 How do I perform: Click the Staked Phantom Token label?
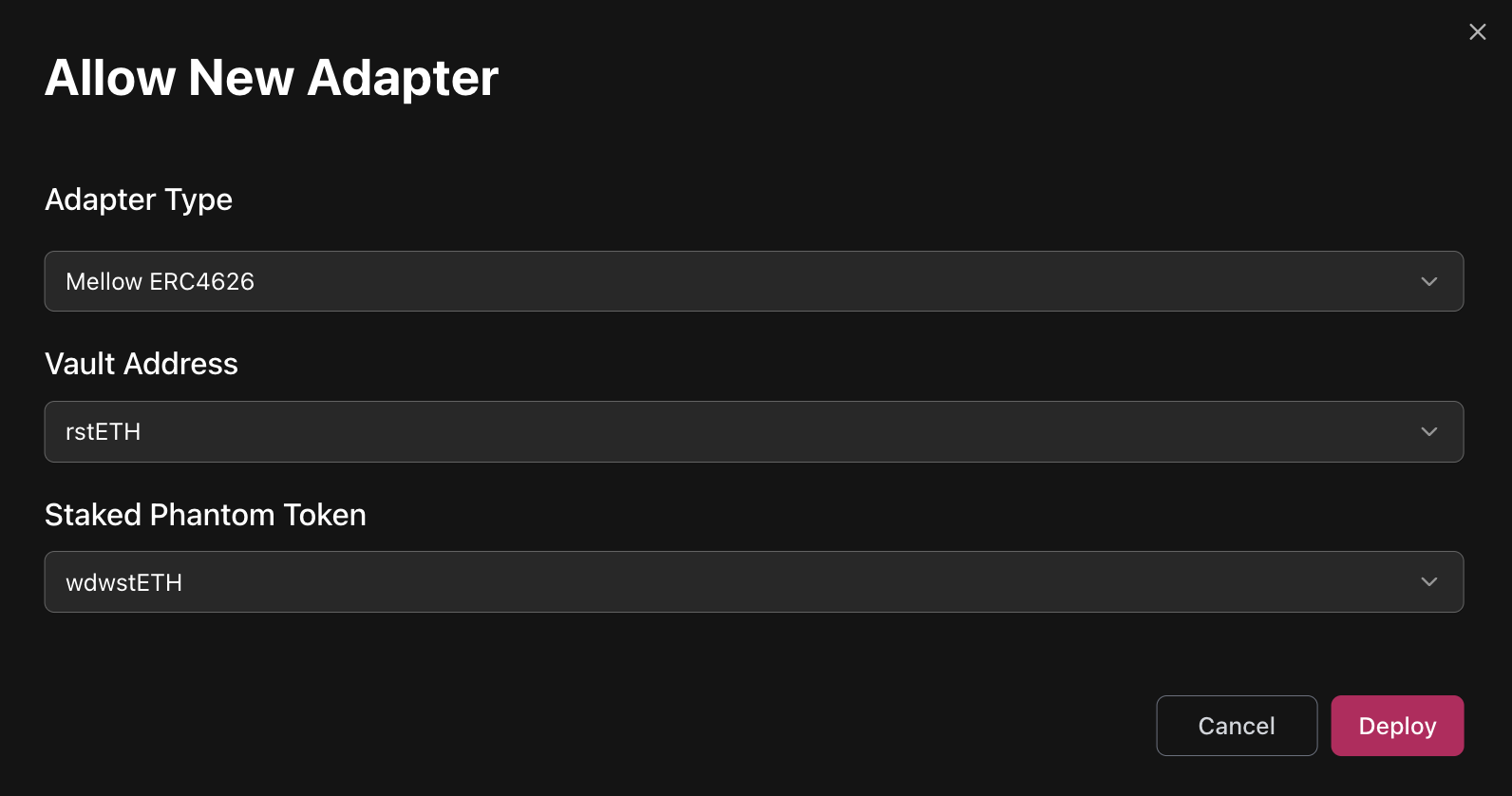pos(205,515)
